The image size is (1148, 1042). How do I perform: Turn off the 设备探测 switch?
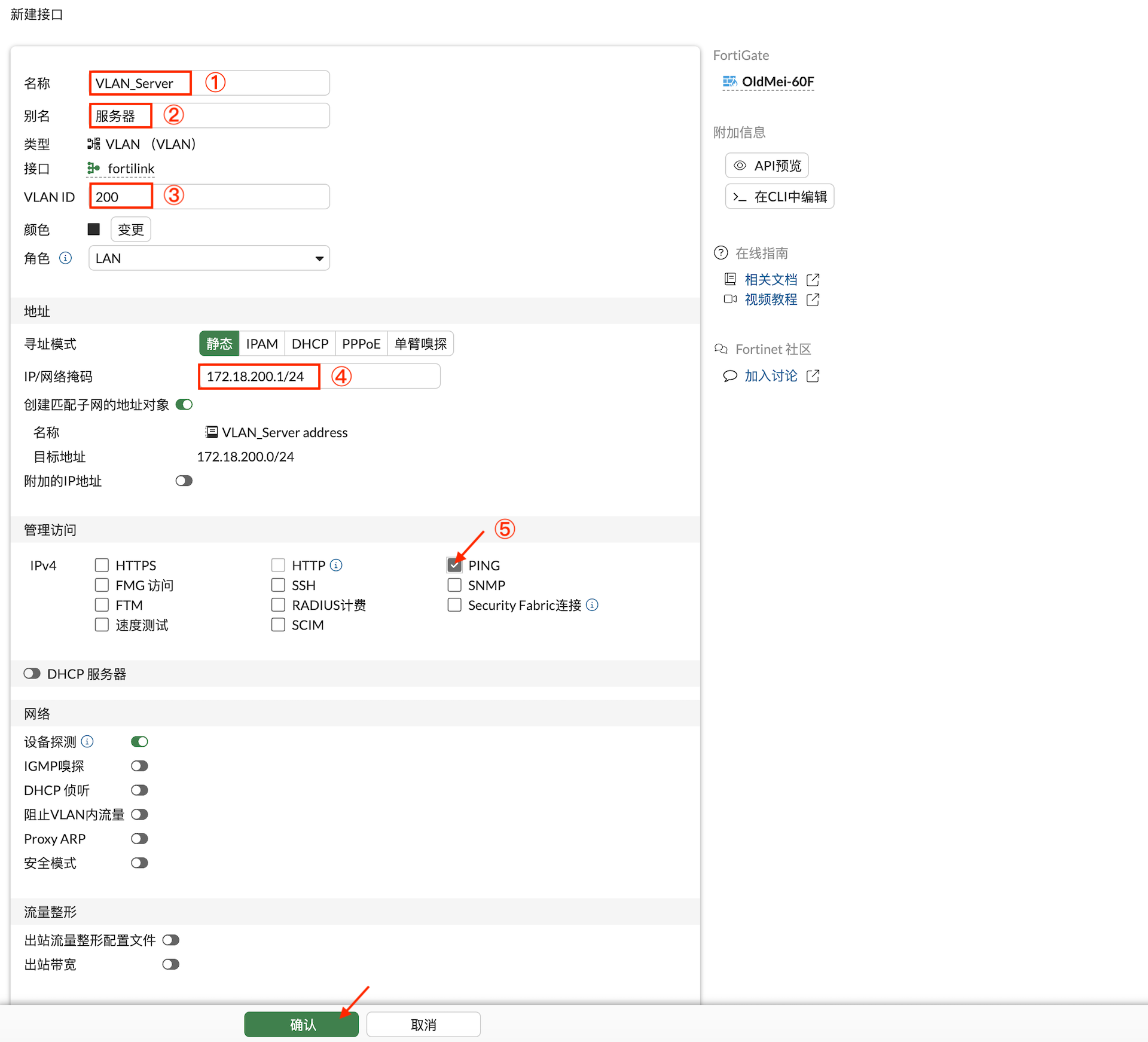tap(139, 741)
